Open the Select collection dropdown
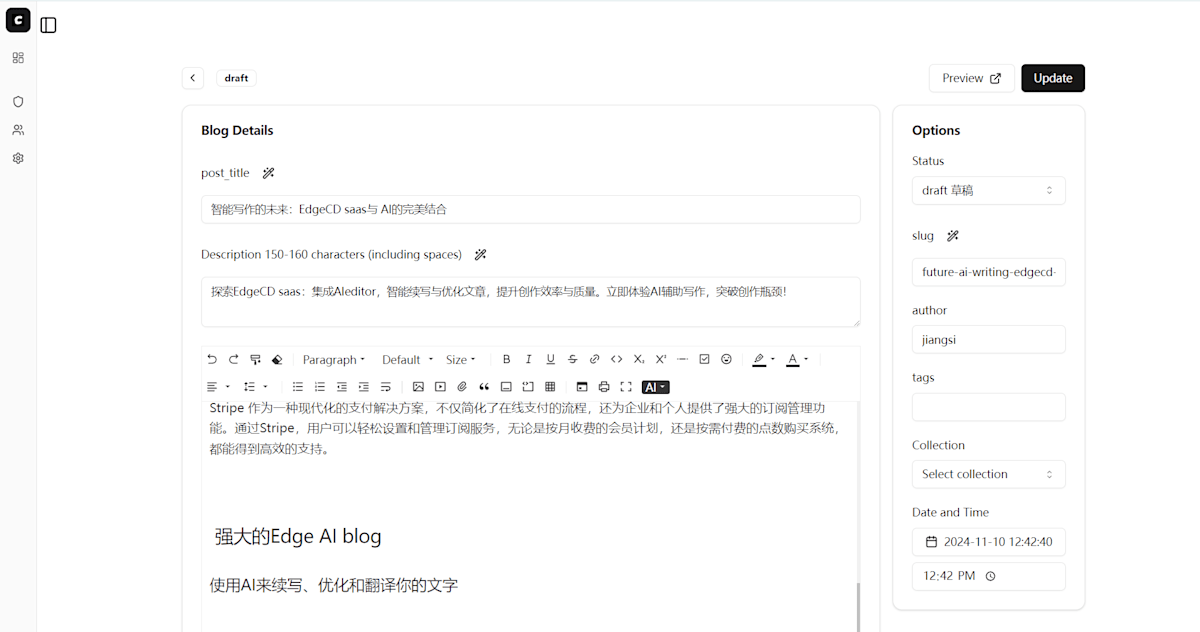This screenshot has width=1200, height=632. 988,473
